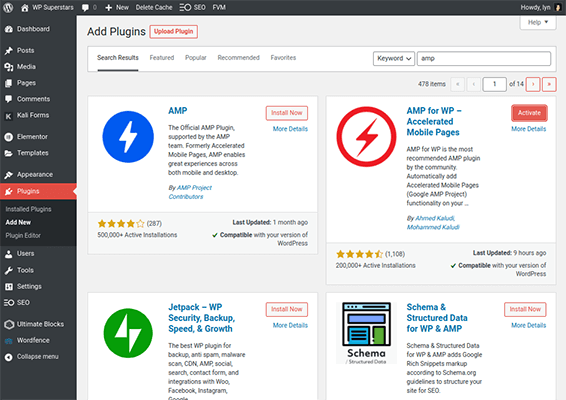This screenshot has width=566, height=400.
Task: Click the plugin search field containing amp
Action: click(x=484, y=58)
